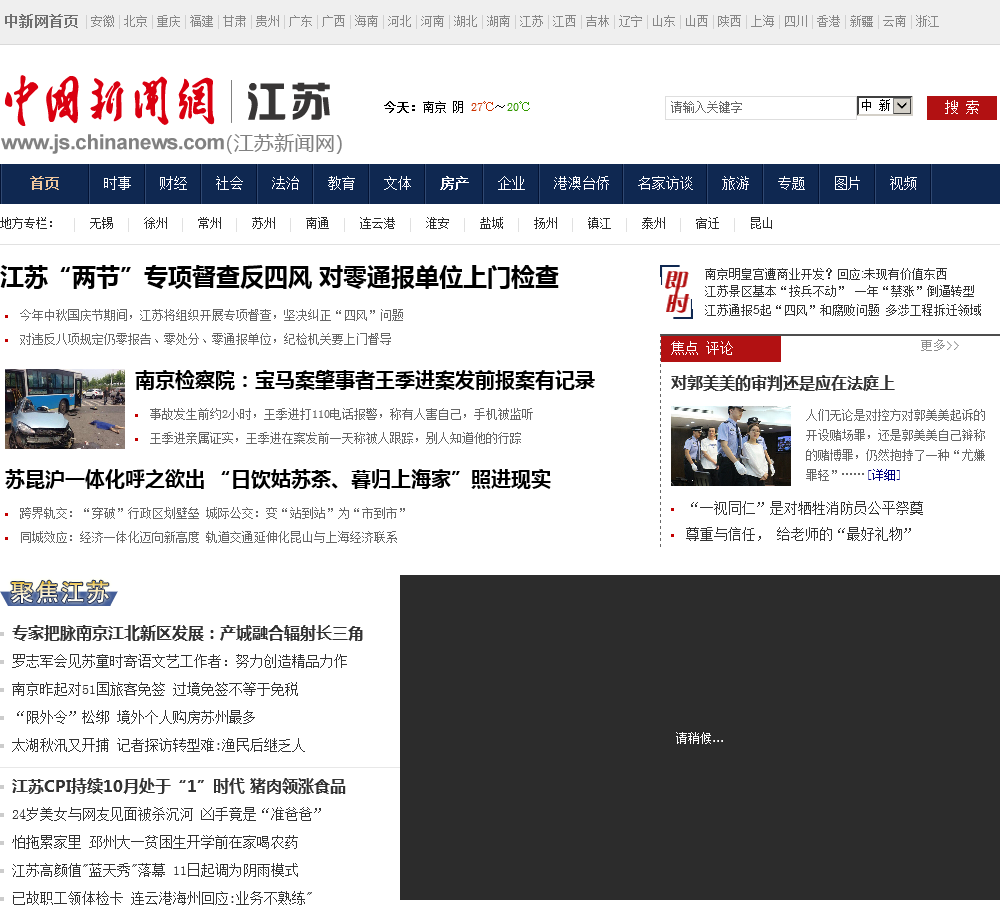The image size is (1000, 909).
Task: Open the 首页 navigation tab
Action: click(45, 184)
